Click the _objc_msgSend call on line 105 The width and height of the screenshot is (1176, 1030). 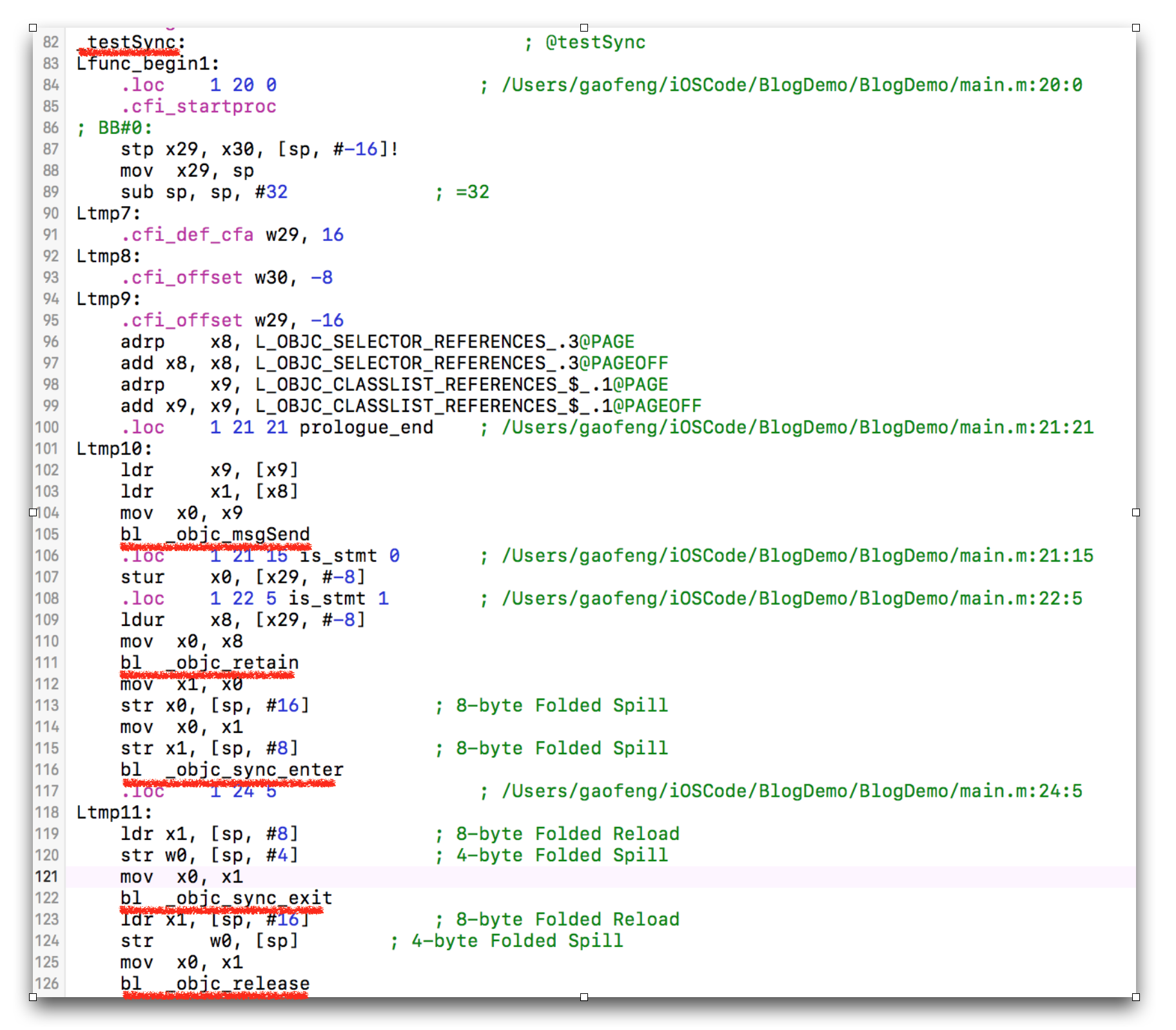point(237,534)
